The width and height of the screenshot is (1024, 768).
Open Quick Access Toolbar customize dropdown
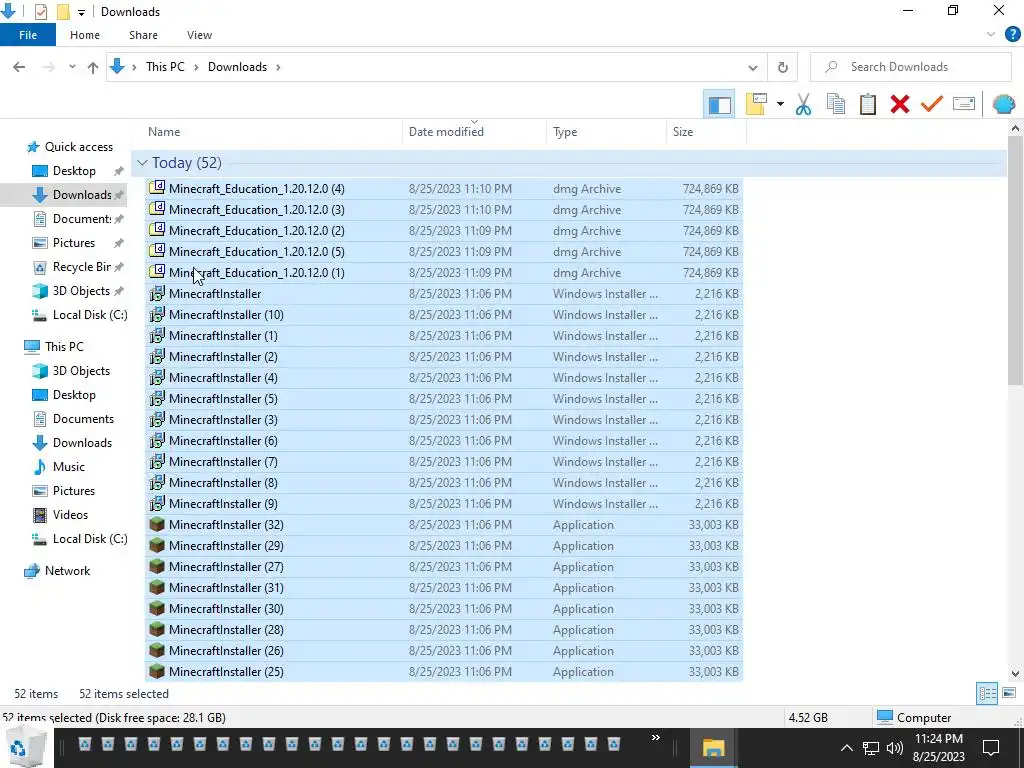(x=81, y=12)
